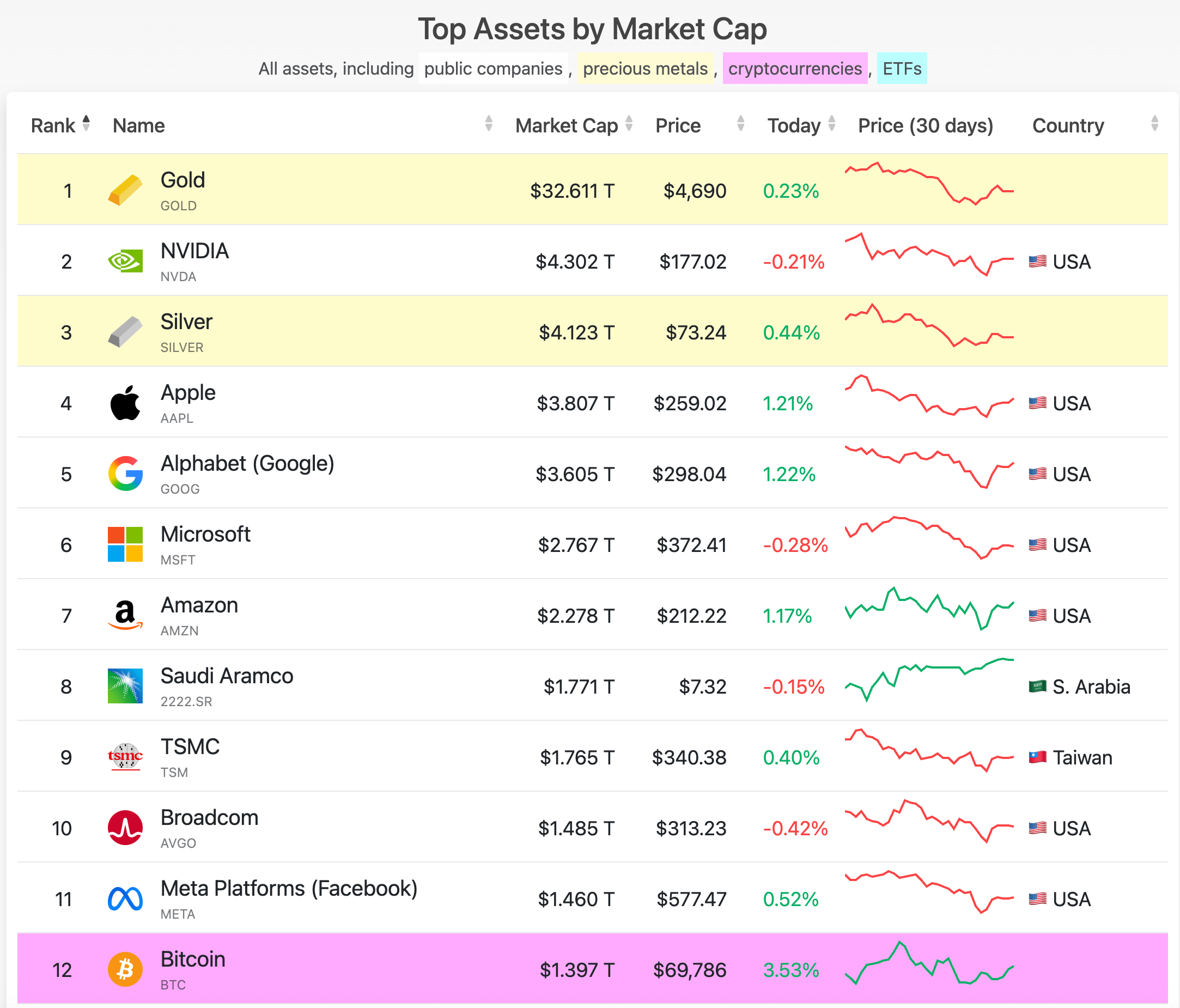The height and width of the screenshot is (1008, 1180).
Task: Click the Bitcoin coin icon
Action: click(x=125, y=969)
